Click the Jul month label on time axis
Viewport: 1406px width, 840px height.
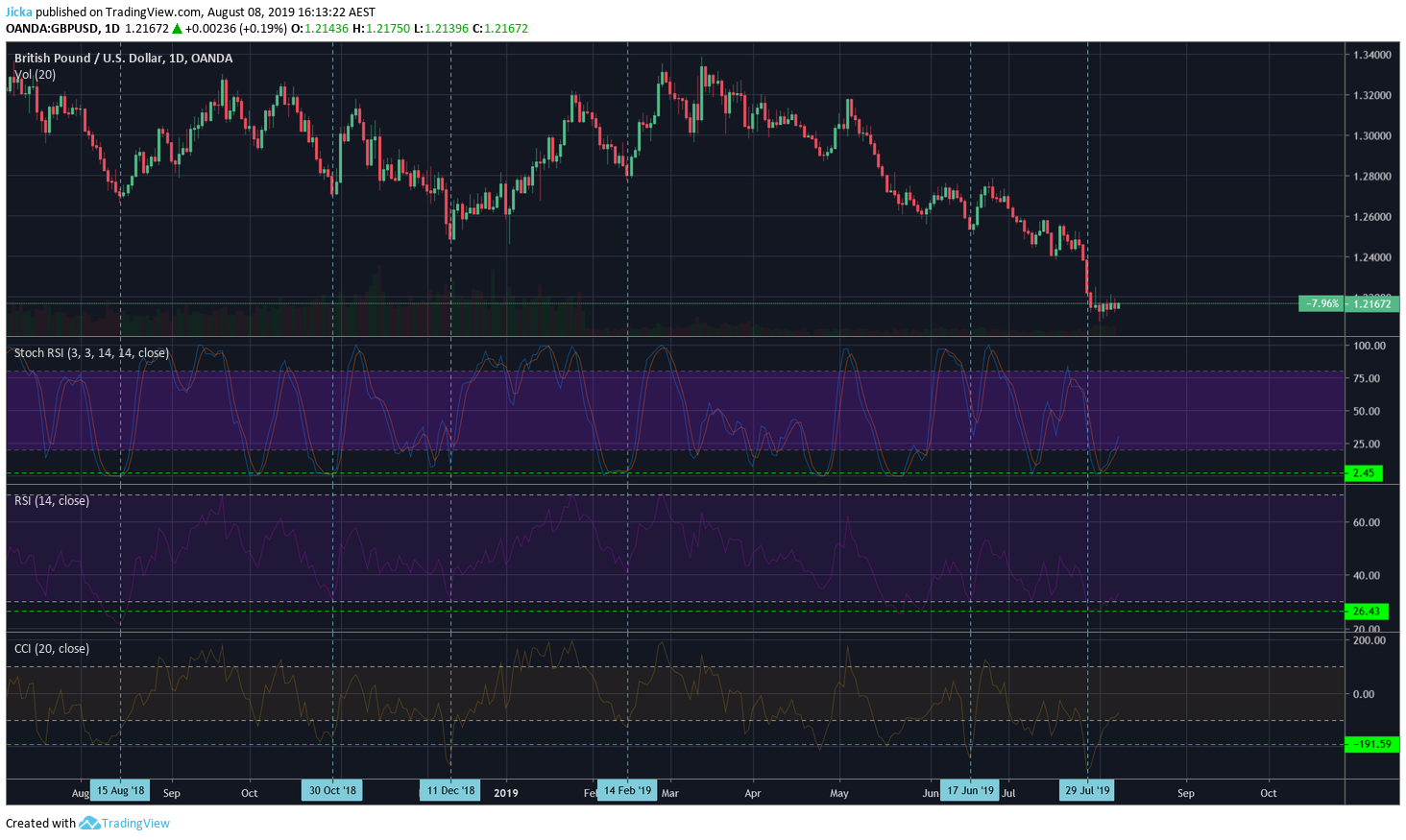(1008, 793)
